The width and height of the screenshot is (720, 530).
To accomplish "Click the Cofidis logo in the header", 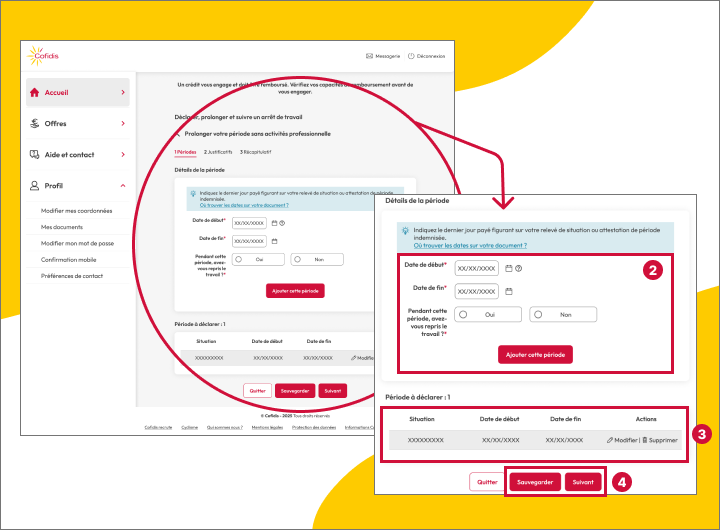I will click(42, 56).
